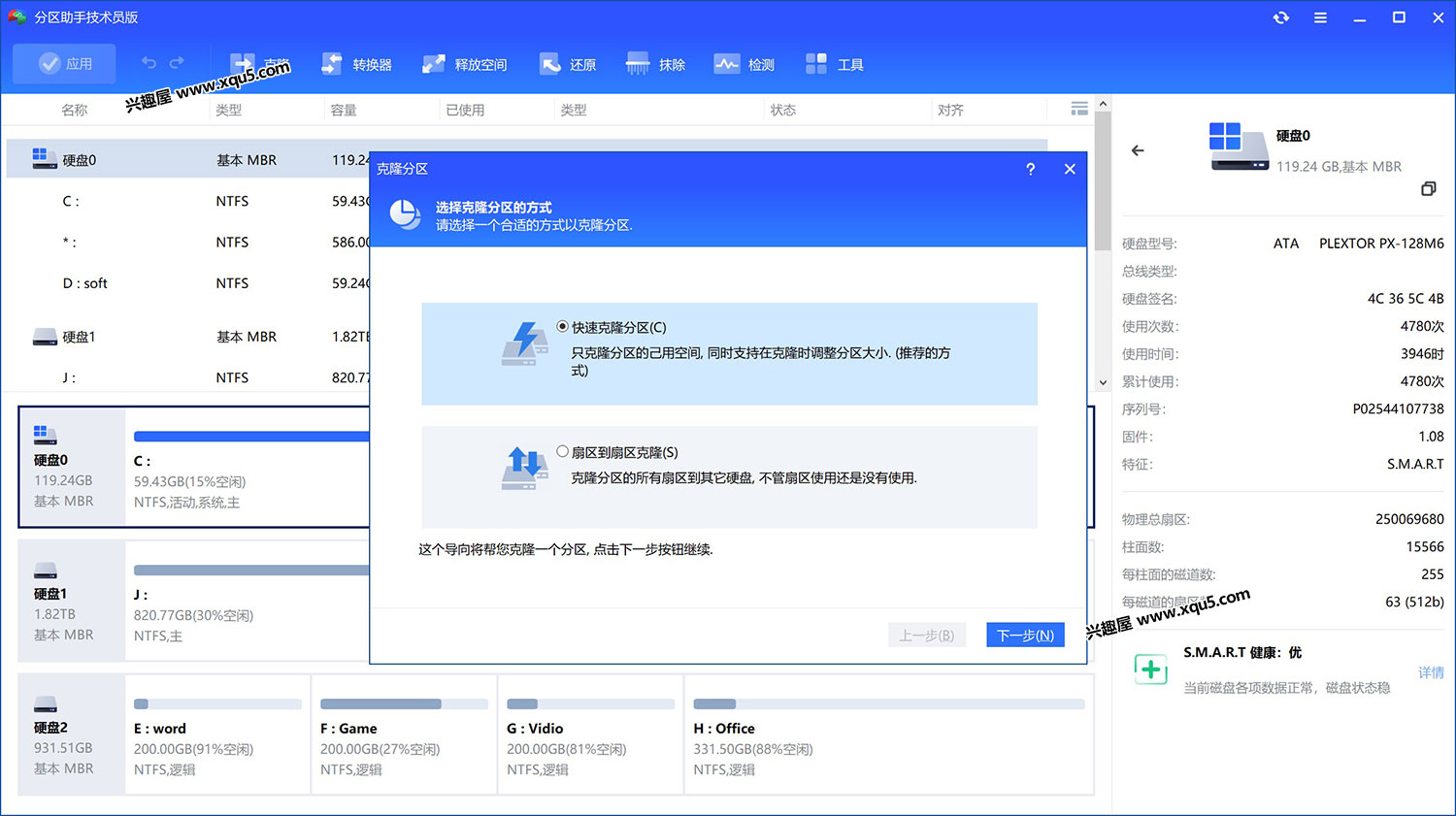Click the app logo in title bar

(17, 17)
